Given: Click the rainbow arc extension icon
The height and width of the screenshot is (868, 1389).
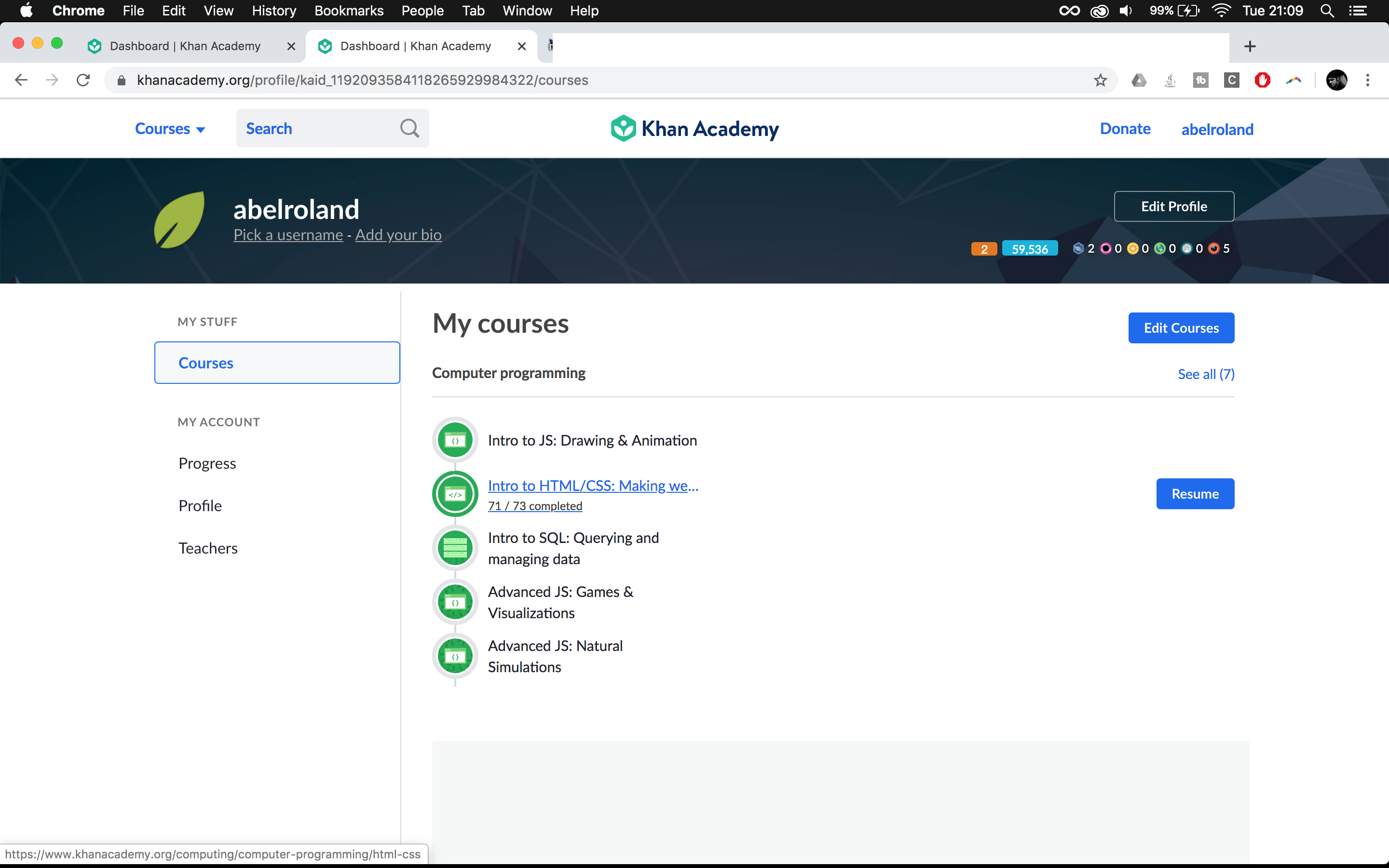Looking at the screenshot, I should 1293,81.
